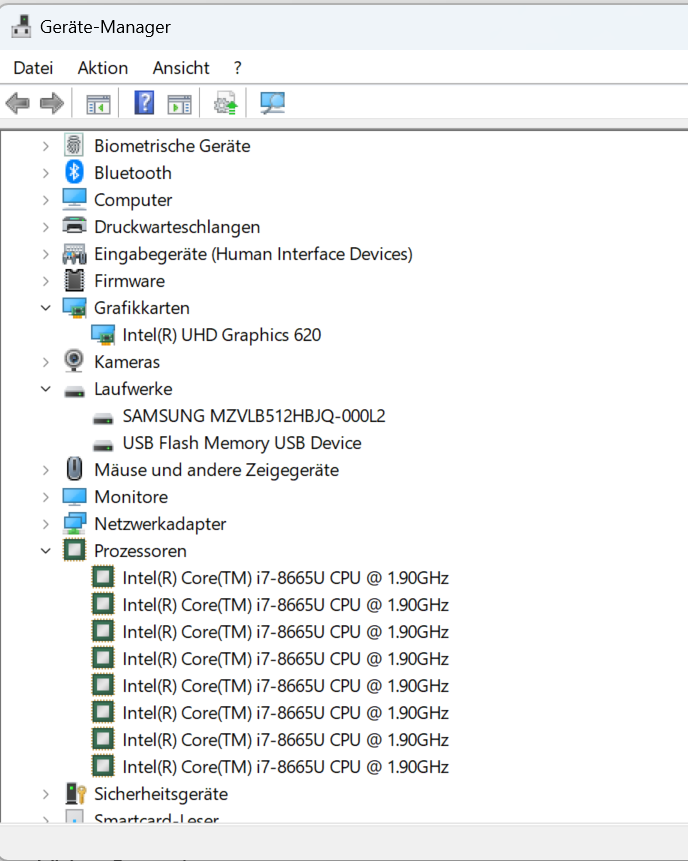688x861 pixels.
Task: Expand the Biometrische Geräte category
Action: 46,146
